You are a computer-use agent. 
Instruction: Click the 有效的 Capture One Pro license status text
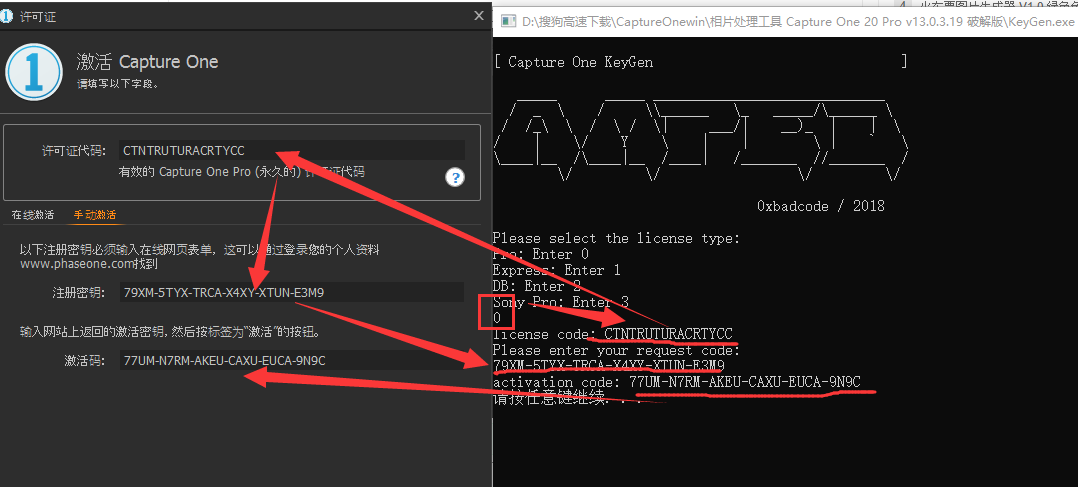coord(241,172)
